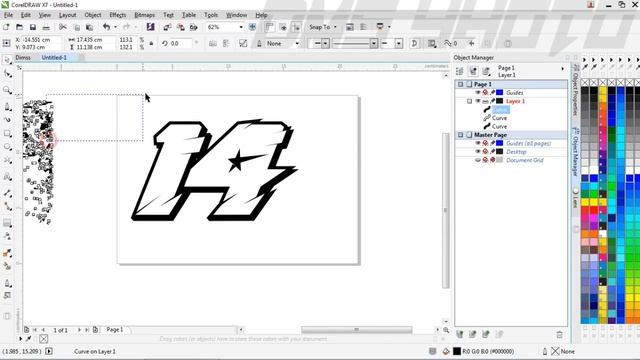Click the outline pen icon in status bar
The image size is (640, 360).
pos(544,351)
